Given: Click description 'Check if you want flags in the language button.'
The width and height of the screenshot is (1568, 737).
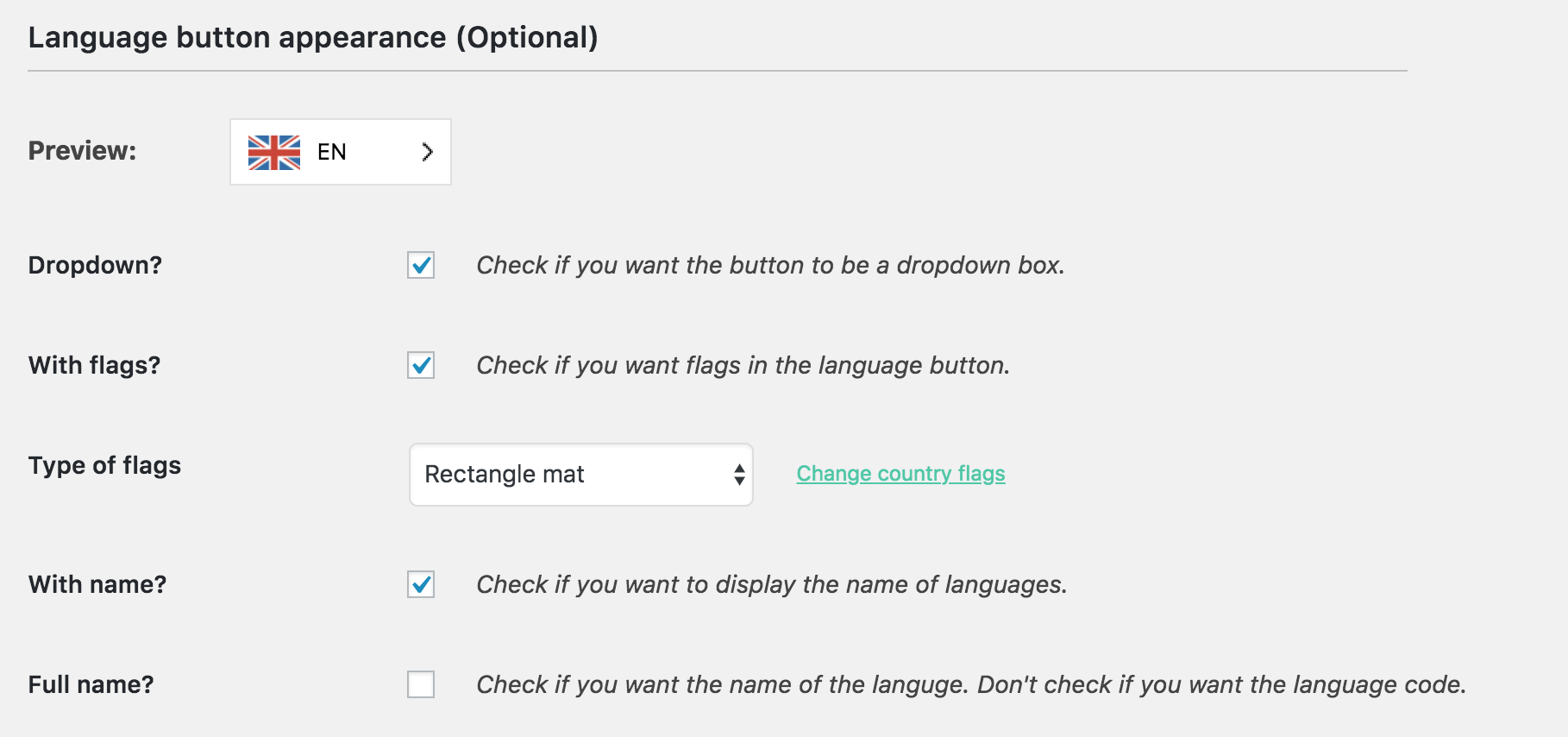Looking at the screenshot, I should (743, 365).
